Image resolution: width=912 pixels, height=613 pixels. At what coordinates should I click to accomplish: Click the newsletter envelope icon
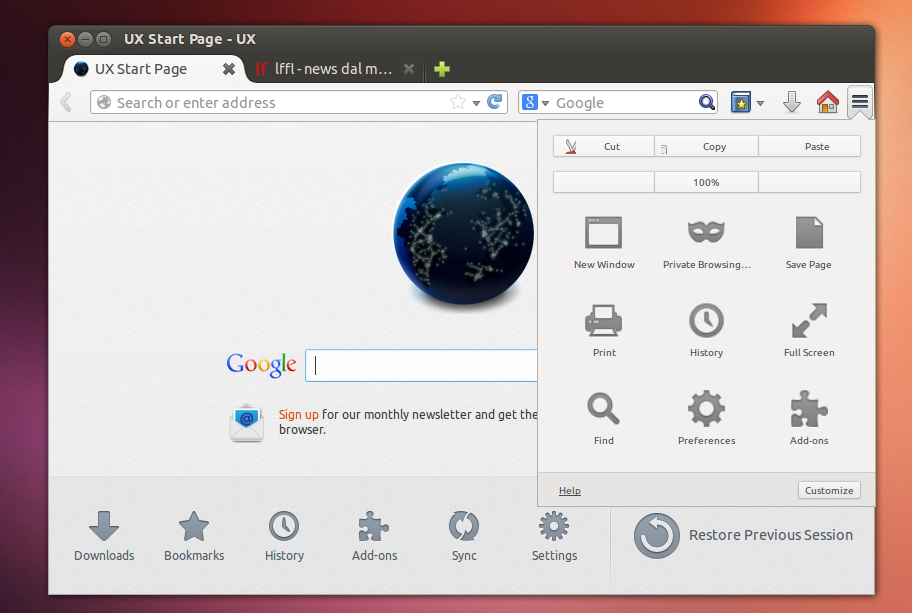tap(247, 422)
